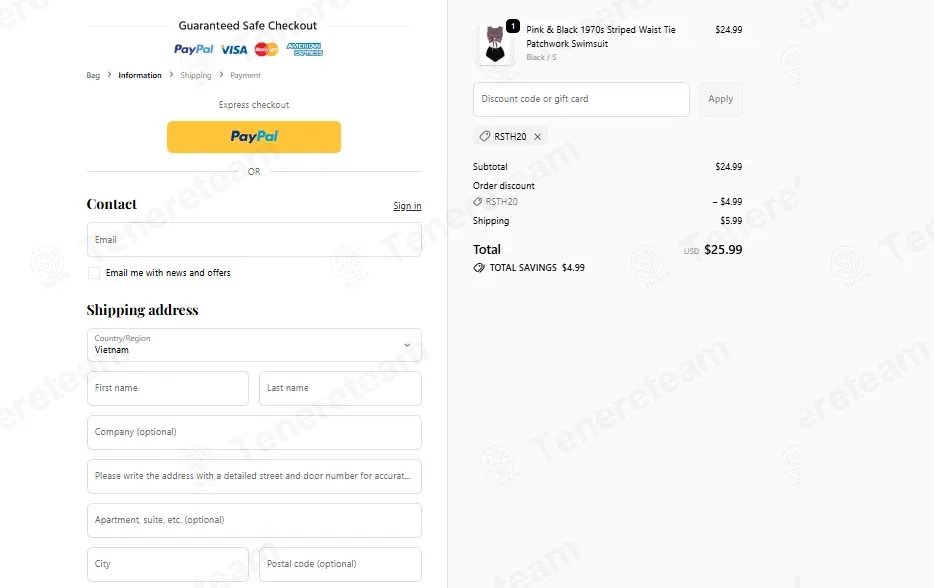This screenshot has width=934, height=588.
Task: Click into the First name field
Action: coord(168,388)
